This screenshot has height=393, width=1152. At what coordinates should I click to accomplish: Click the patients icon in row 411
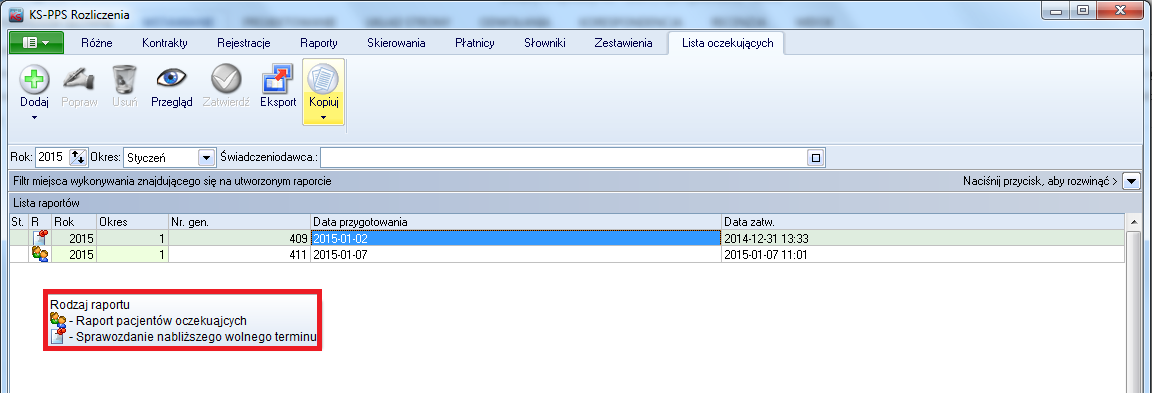coord(40,253)
